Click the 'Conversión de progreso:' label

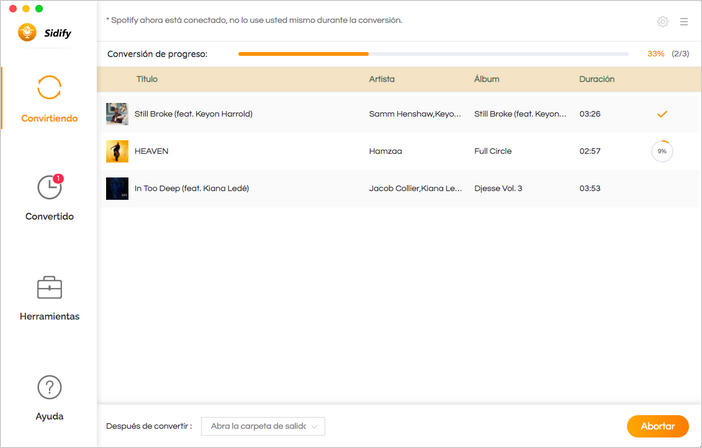pyautogui.click(x=158, y=54)
